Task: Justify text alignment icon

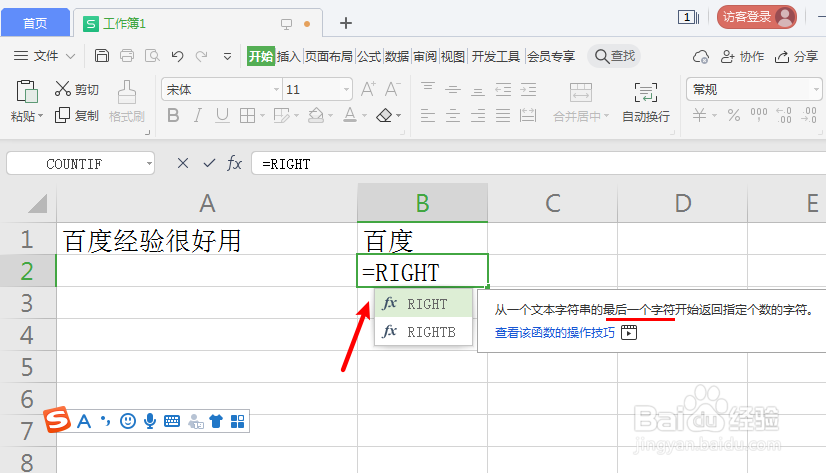Action: tap(503, 115)
